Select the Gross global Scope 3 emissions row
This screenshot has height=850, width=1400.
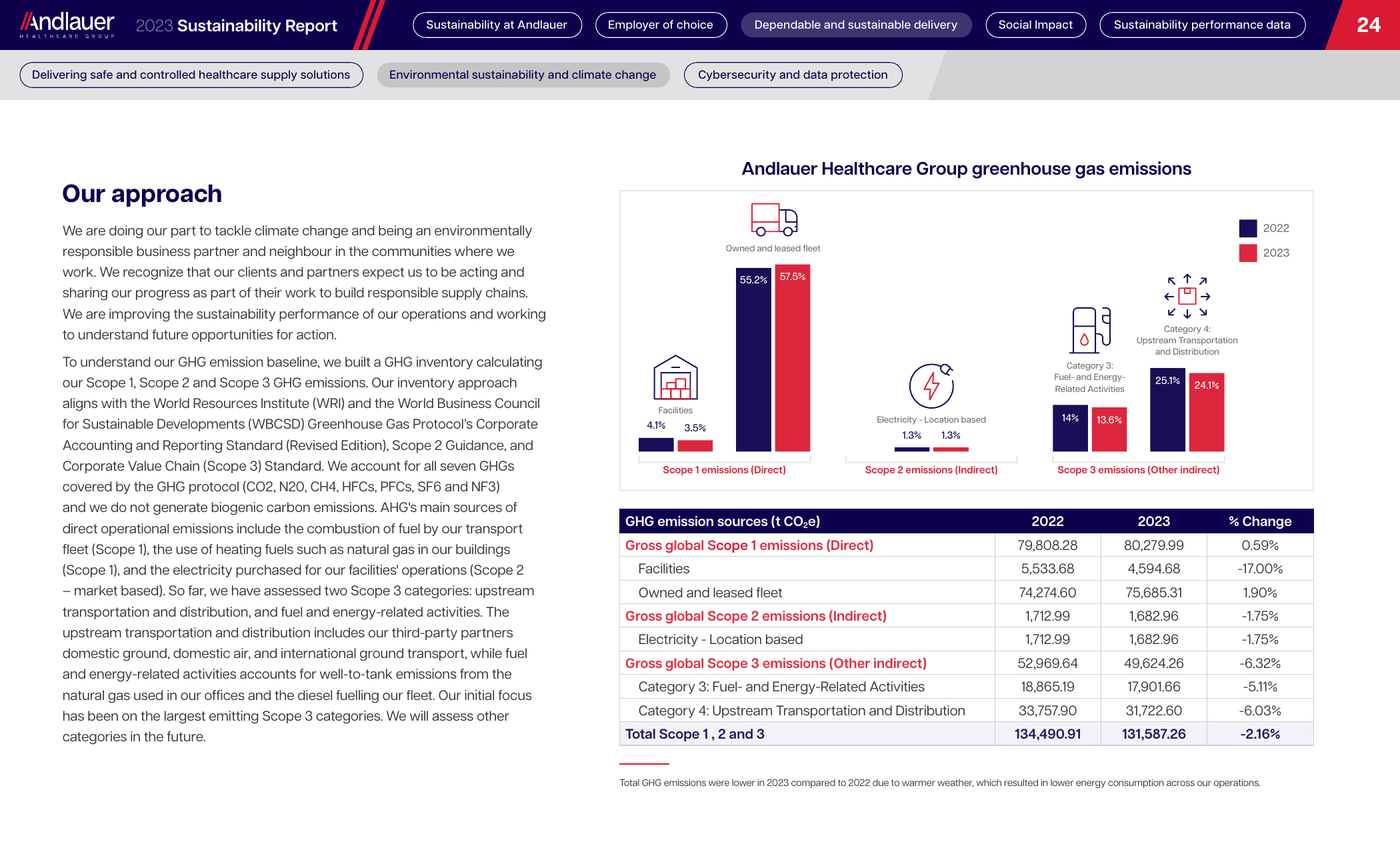click(967, 663)
